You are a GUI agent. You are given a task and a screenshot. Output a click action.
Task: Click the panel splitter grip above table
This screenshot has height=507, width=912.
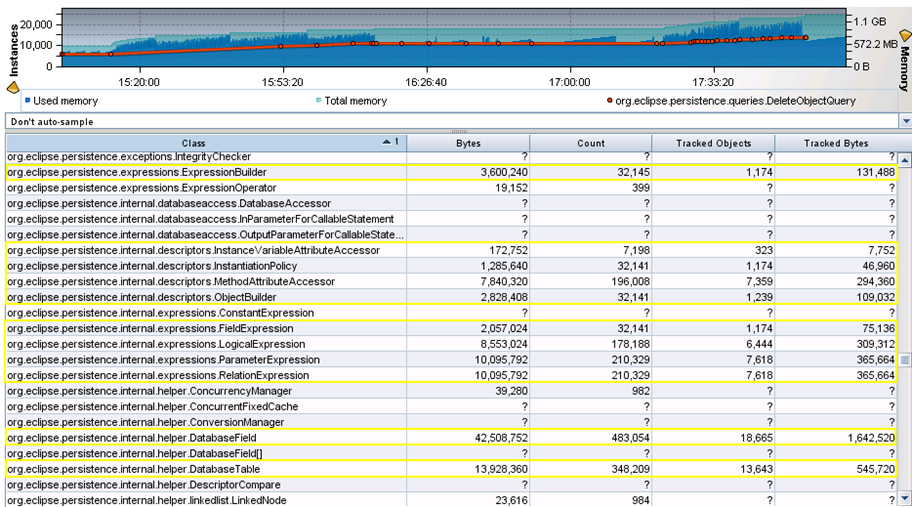tap(460, 132)
